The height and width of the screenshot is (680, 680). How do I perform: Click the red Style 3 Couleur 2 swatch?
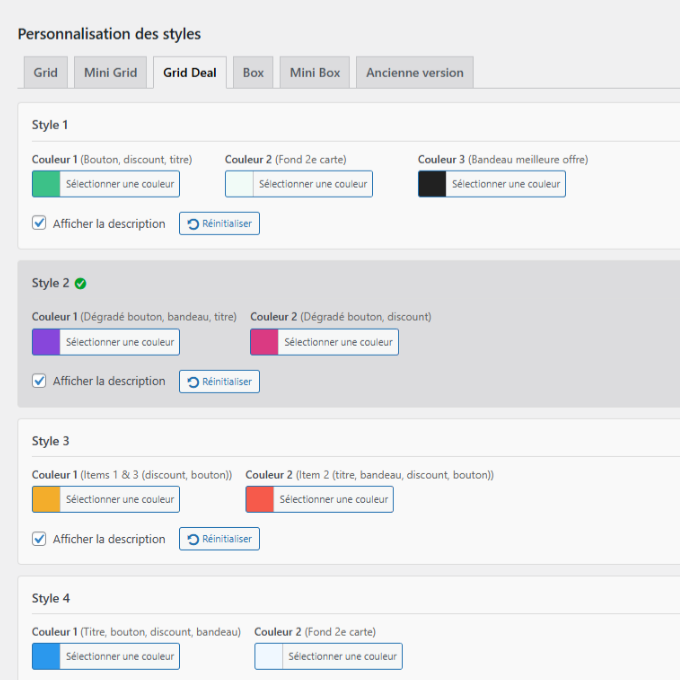[x=260, y=500]
